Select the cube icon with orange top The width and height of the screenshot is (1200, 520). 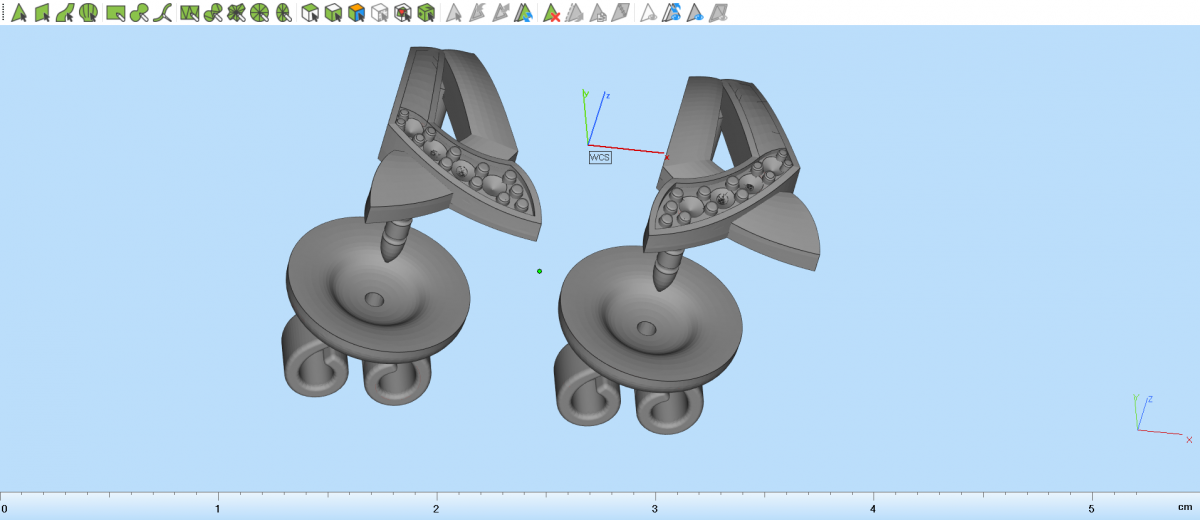tap(356, 13)
